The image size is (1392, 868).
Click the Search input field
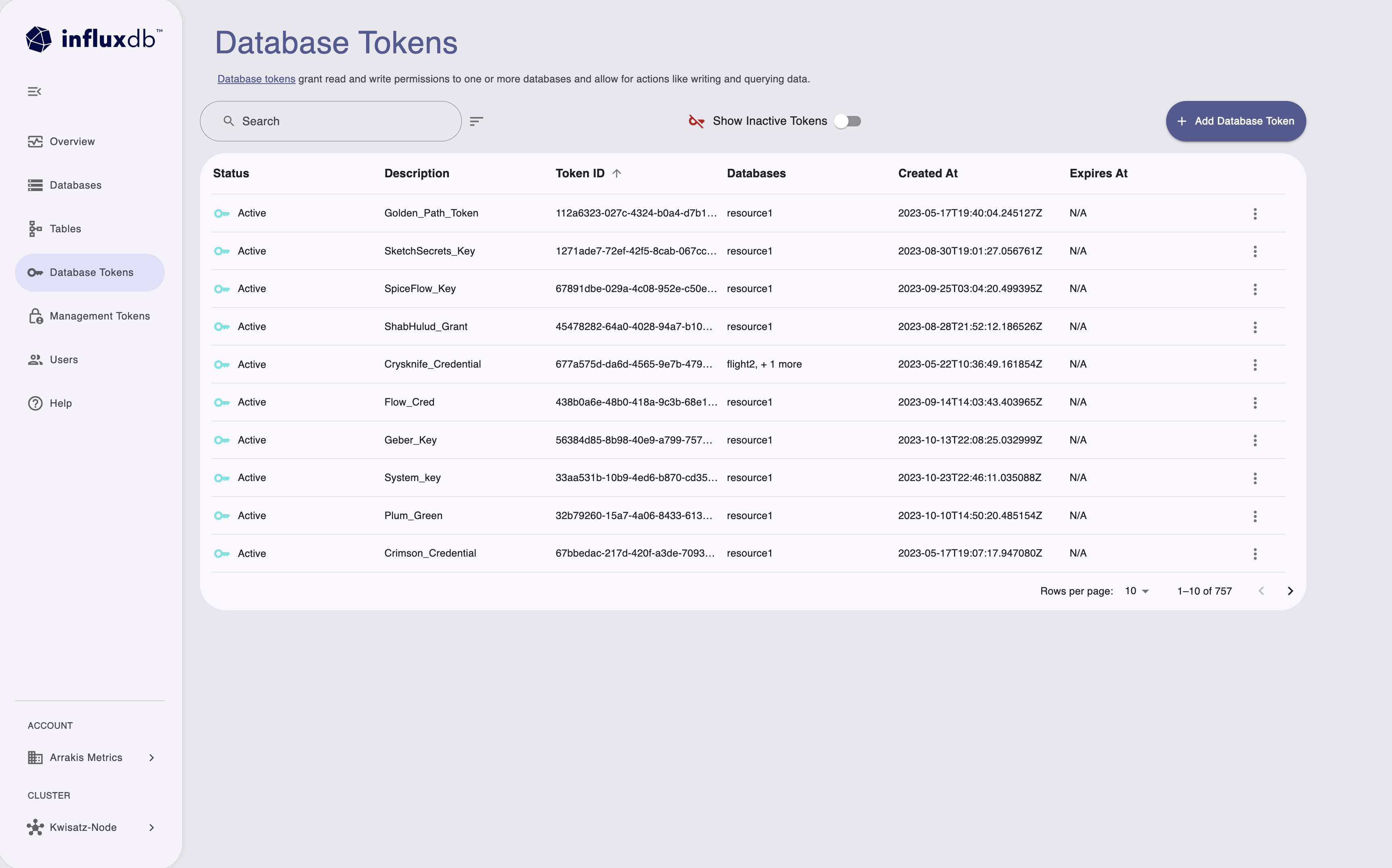pyautogui.click(x=331, y=121)
